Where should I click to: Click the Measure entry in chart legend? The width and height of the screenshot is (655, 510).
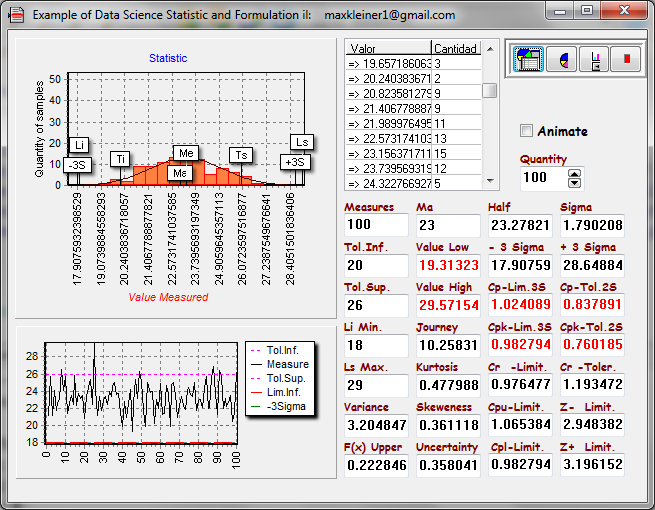click(287, 365)
